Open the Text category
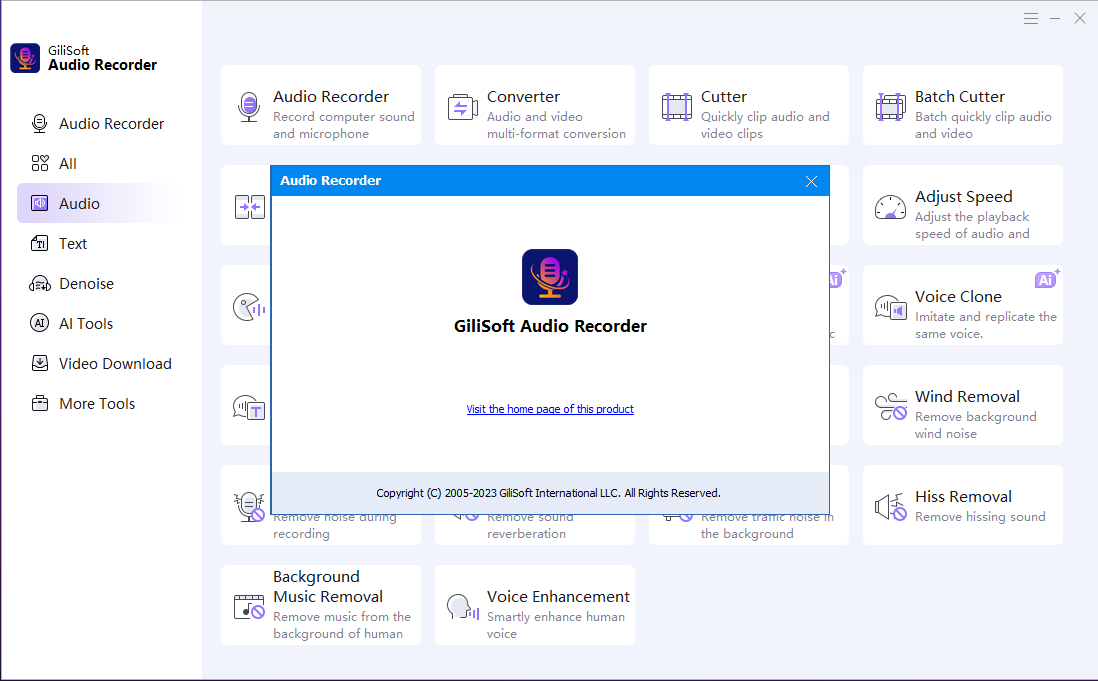The width and height of the screenshot is (1098, 681). point(97,244)
